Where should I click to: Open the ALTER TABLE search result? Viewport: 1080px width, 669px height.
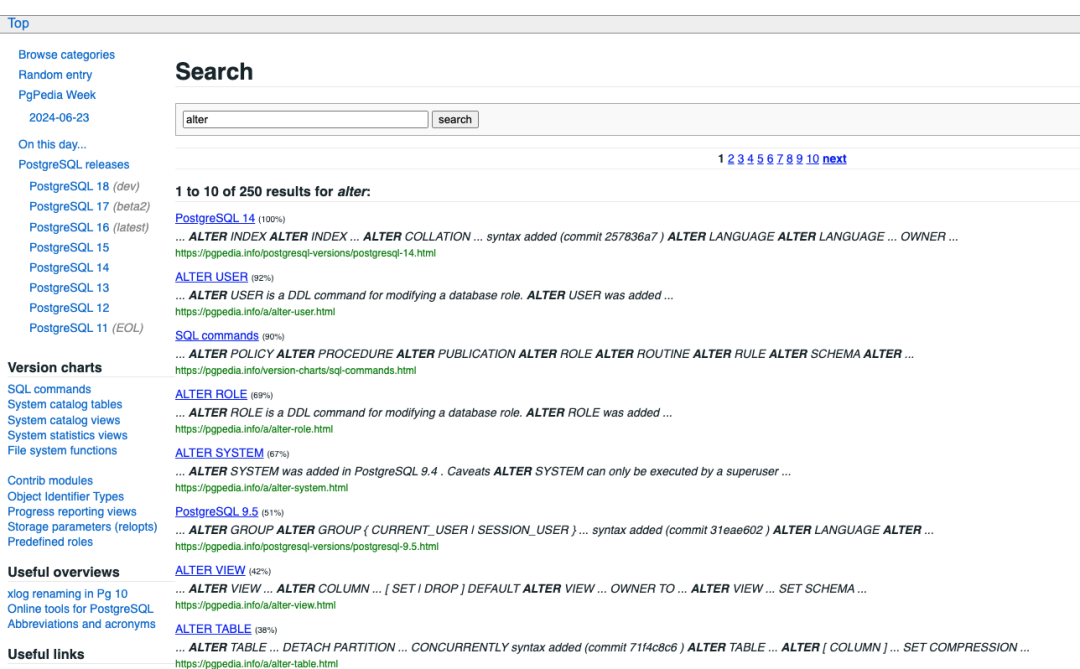[213, 628]
